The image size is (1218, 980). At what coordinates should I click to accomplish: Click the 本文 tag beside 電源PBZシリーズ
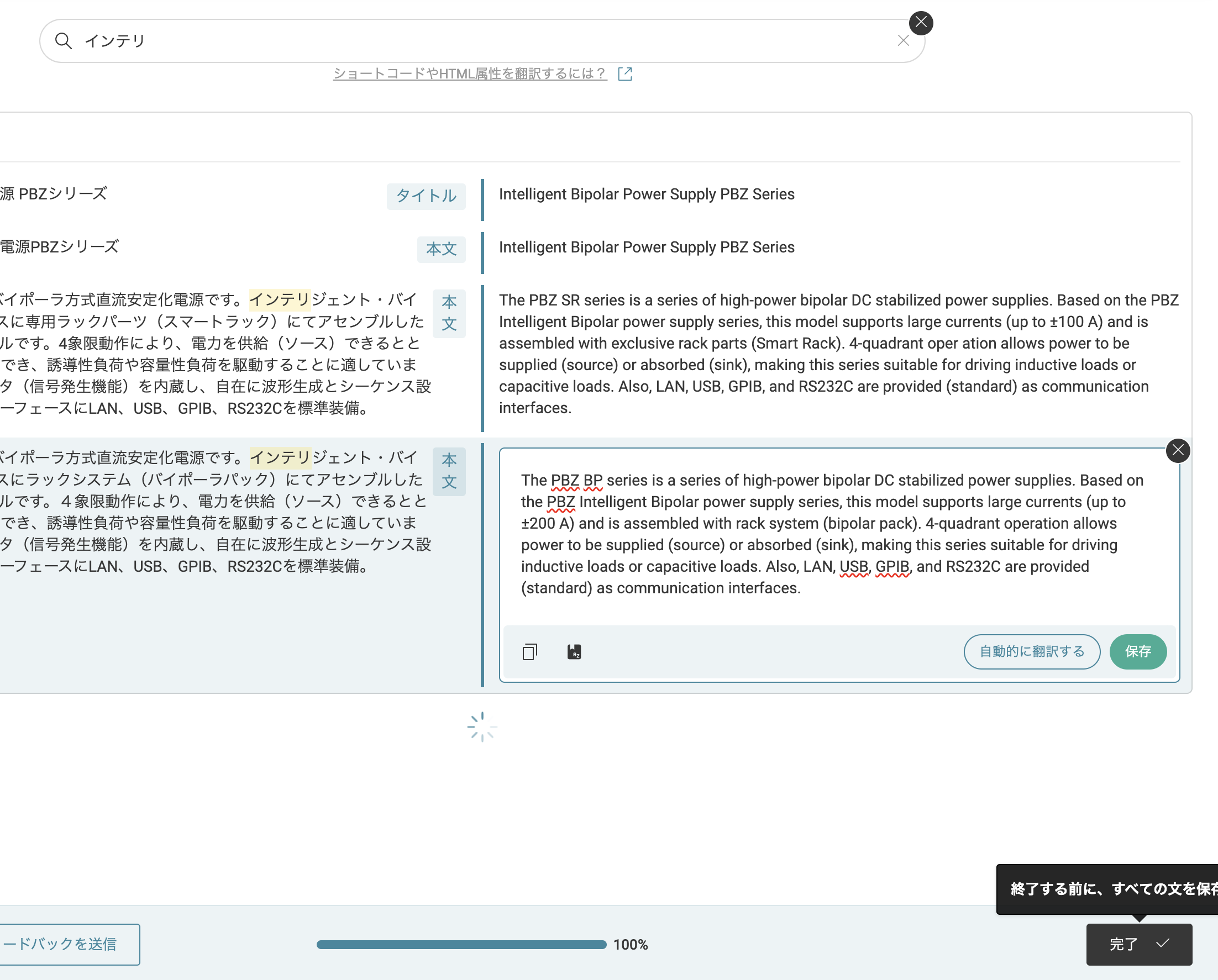441,249
